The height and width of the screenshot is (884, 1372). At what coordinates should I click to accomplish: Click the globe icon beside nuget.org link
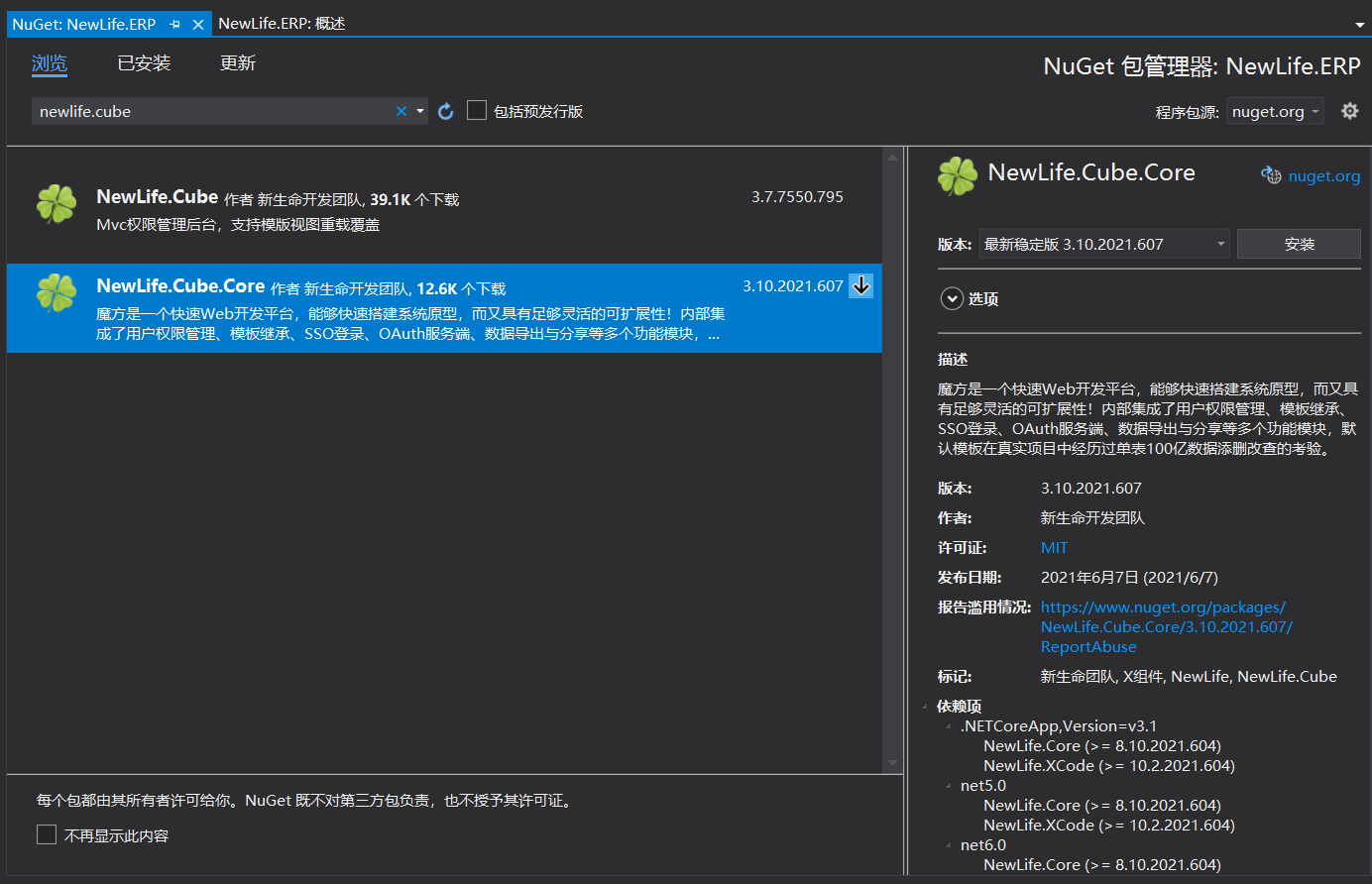1271,175
